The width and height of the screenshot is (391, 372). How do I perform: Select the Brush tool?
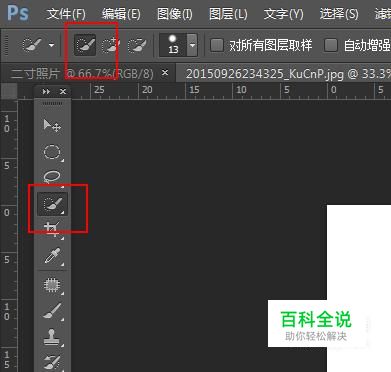click(x=52, y=311)
